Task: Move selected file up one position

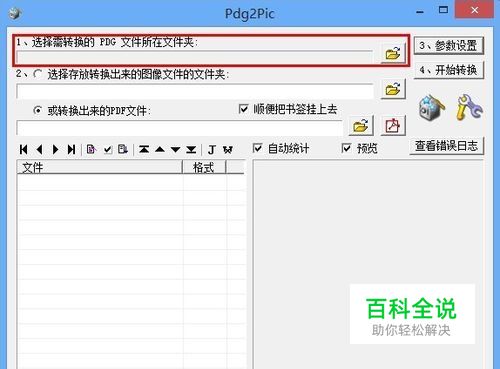Action: (x=160, y=149)
